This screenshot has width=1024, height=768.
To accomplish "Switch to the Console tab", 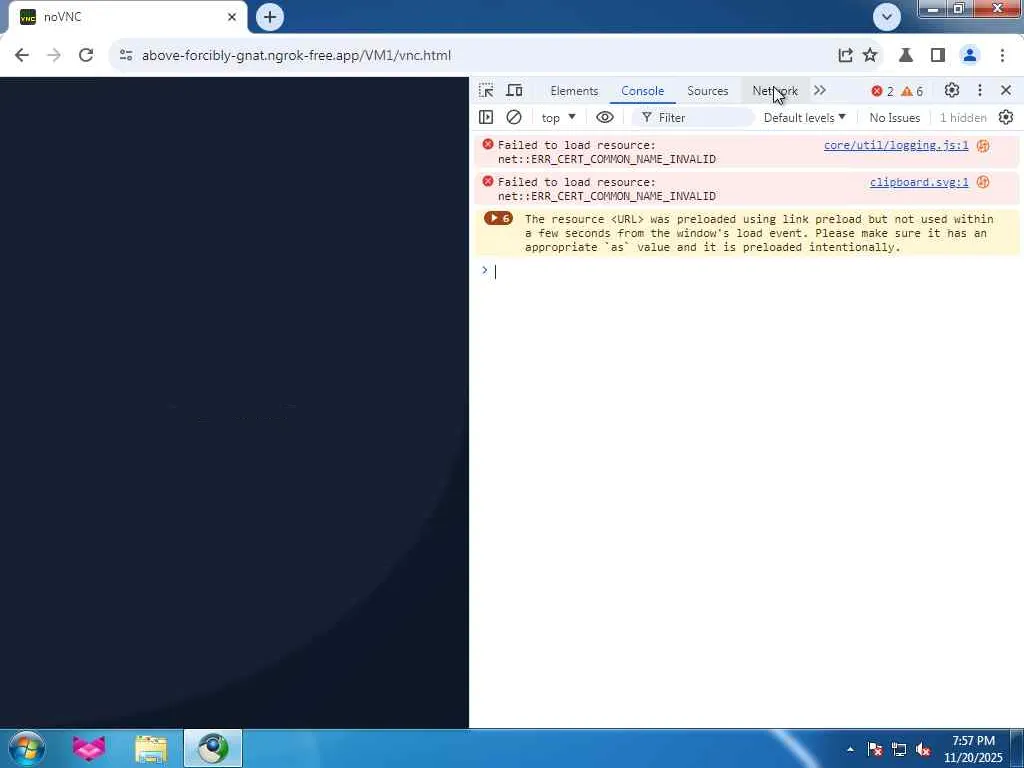I will (643, 91).
